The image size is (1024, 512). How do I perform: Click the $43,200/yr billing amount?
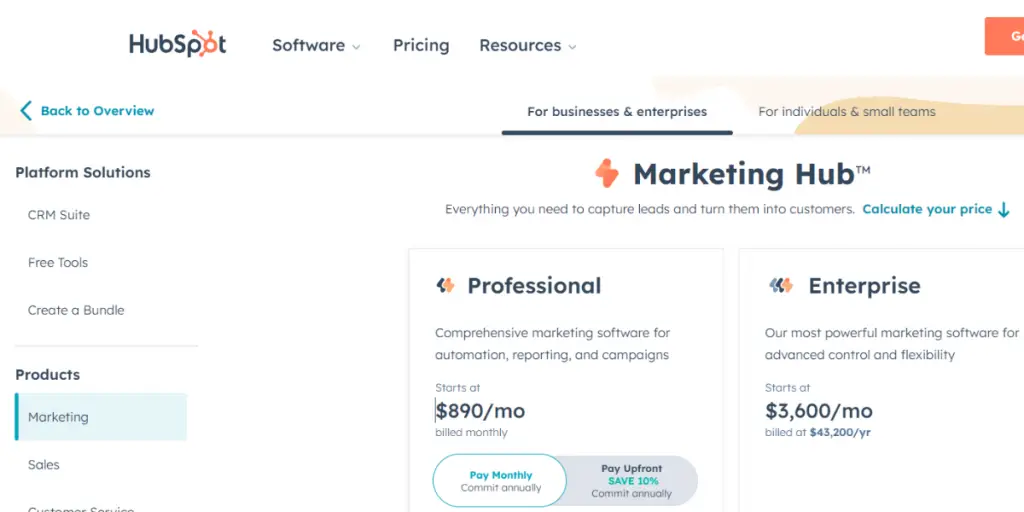(840, 432)
